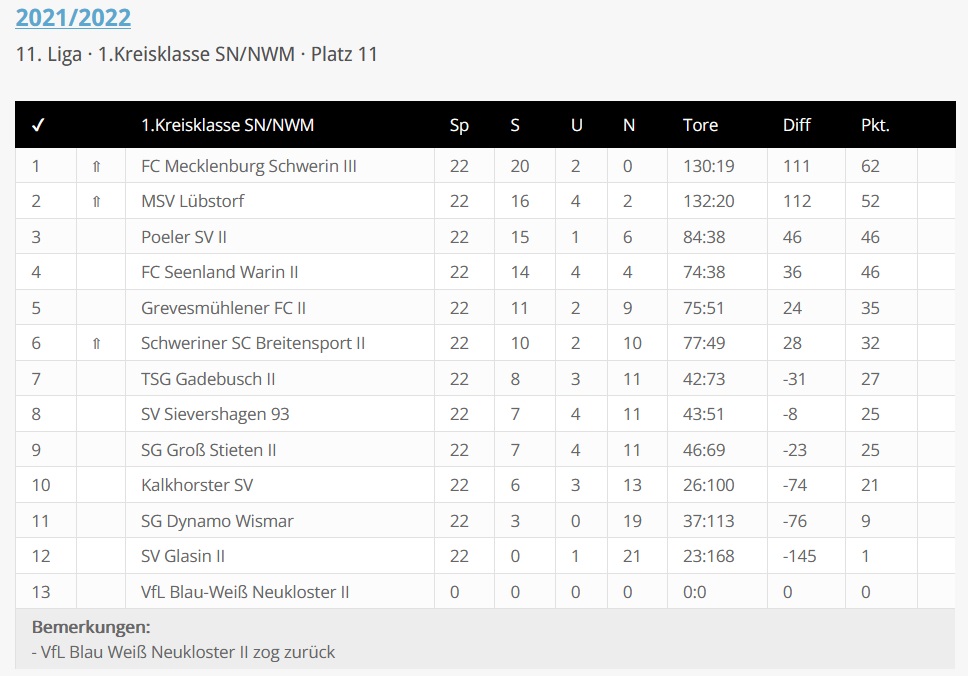Select SG Groß Stieten II team
The width and height of the screenshot is (968, 676).
click(x=209, y=450)
